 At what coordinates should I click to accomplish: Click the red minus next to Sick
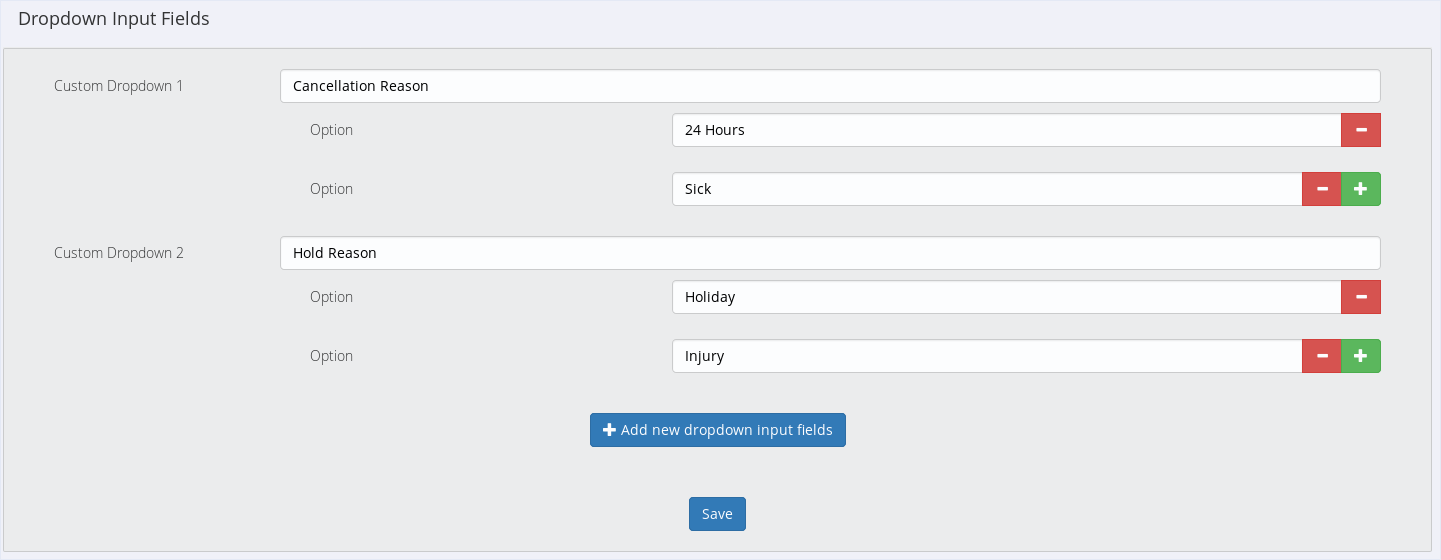1321,189
